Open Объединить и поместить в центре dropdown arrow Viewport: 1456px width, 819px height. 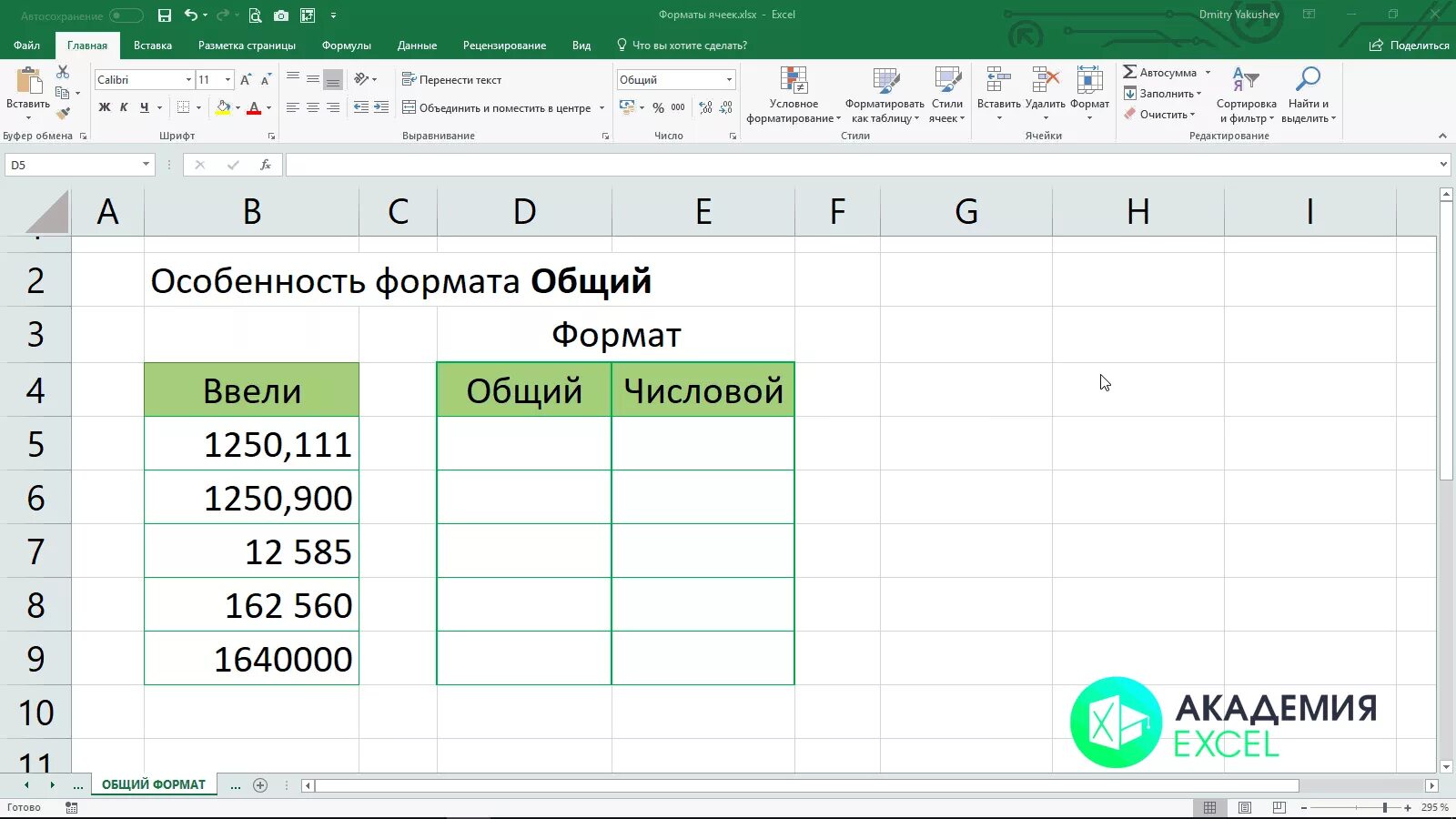[x=602, y=108]
